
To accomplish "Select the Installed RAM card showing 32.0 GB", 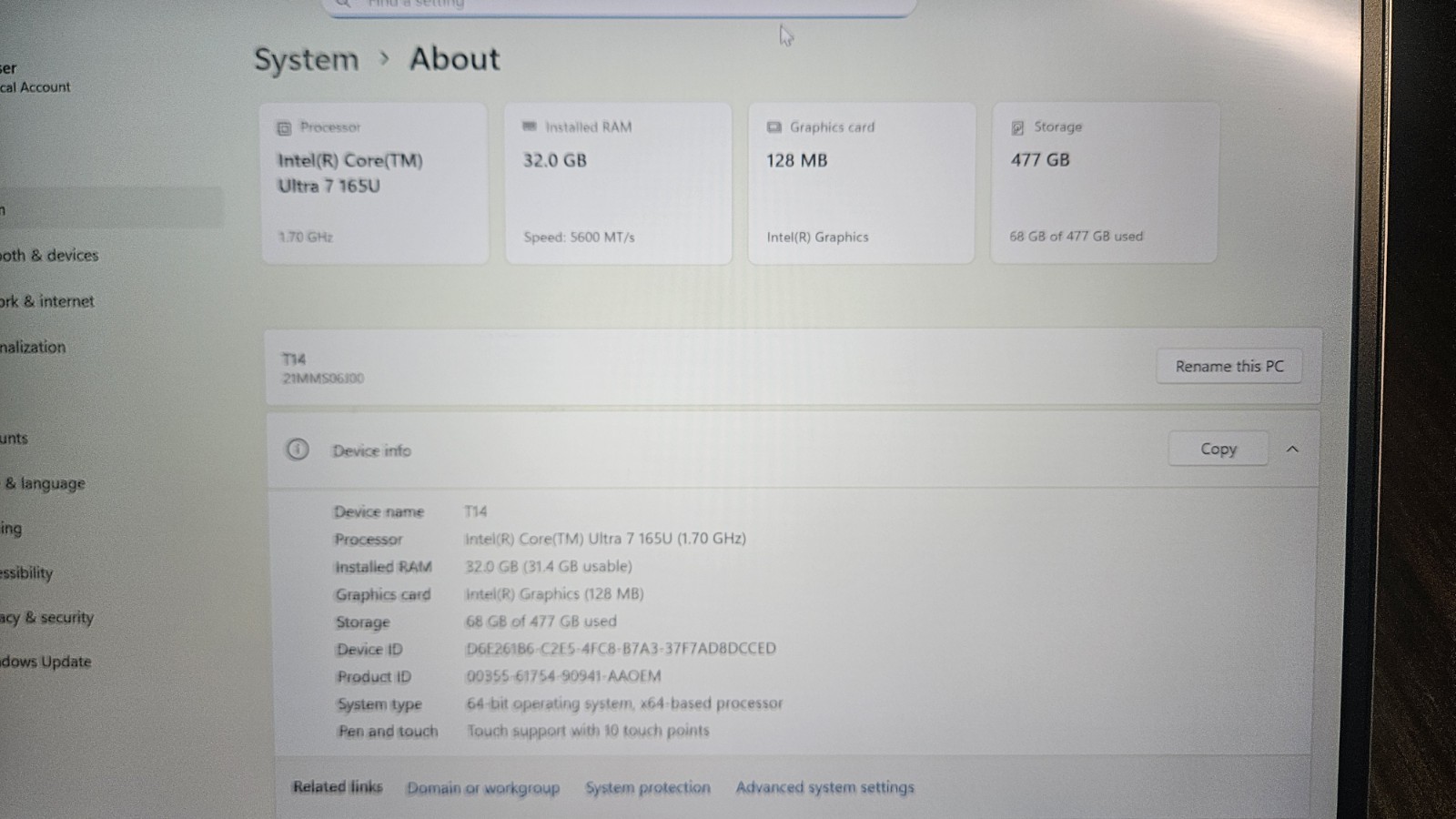I will tap(619, 183).
